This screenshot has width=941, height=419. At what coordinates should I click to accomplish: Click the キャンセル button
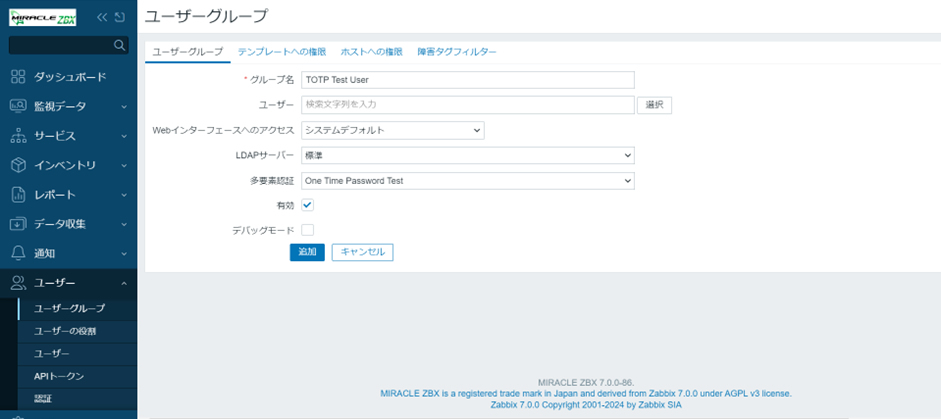coord(362,252)
